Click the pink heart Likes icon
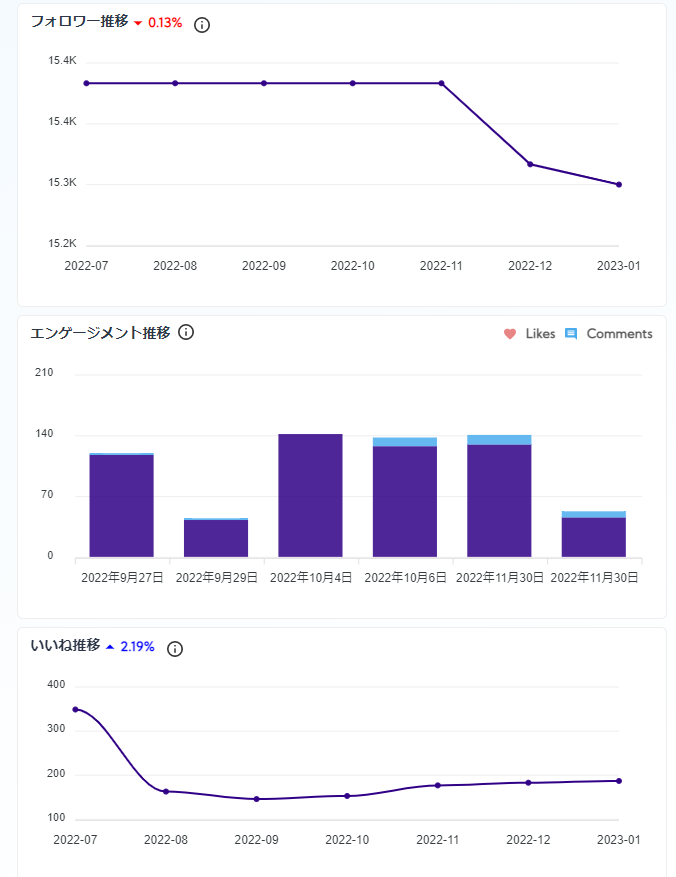This screenshot has height=877, width=676. pos(510,334)
